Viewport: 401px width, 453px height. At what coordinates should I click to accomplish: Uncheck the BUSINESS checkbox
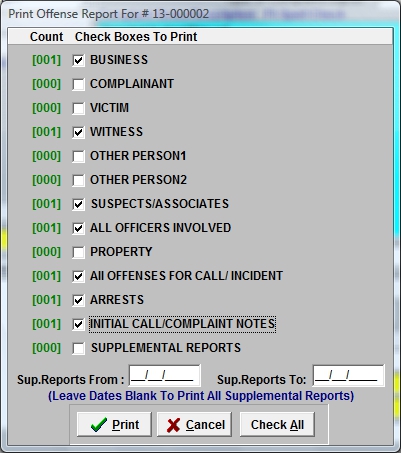[78, 60]
